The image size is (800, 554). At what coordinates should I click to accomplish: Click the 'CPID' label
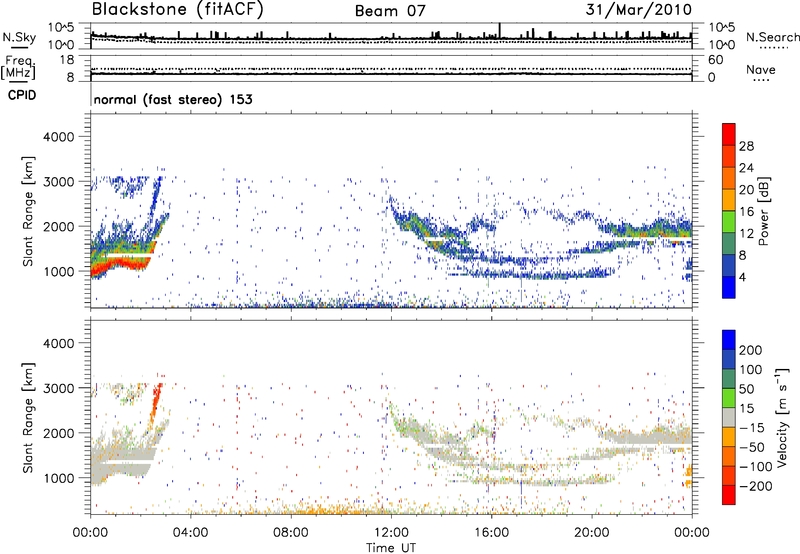[x=22, y=95]
